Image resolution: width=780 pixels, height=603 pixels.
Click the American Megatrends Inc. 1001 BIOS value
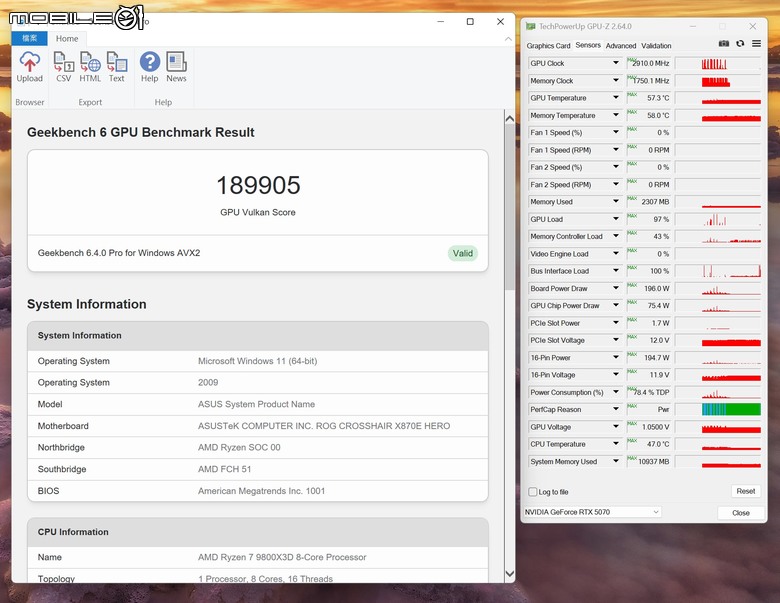(x=261, y=491)
